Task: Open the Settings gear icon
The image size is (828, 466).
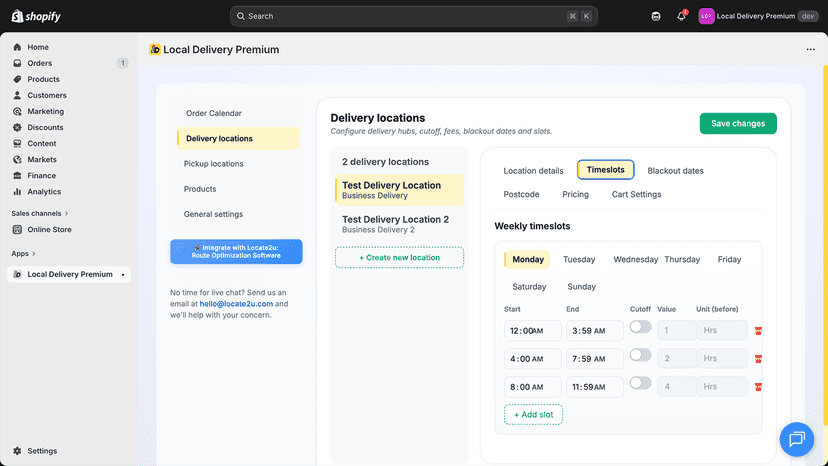Action: point(17,451)
